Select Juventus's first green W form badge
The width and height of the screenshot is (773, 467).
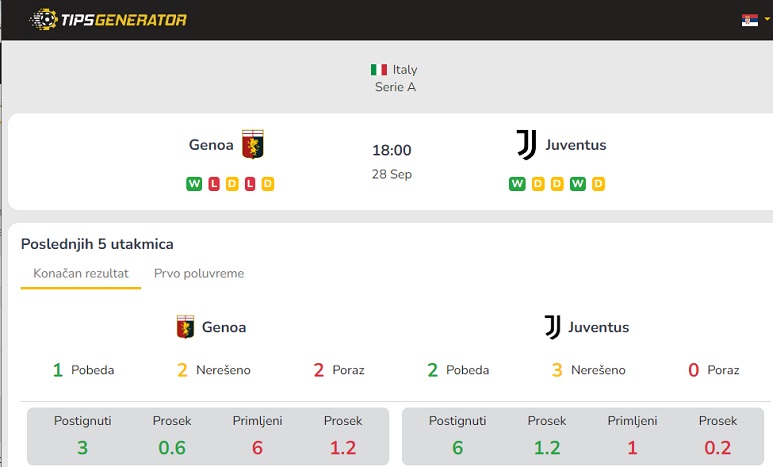tap(517, 184)
